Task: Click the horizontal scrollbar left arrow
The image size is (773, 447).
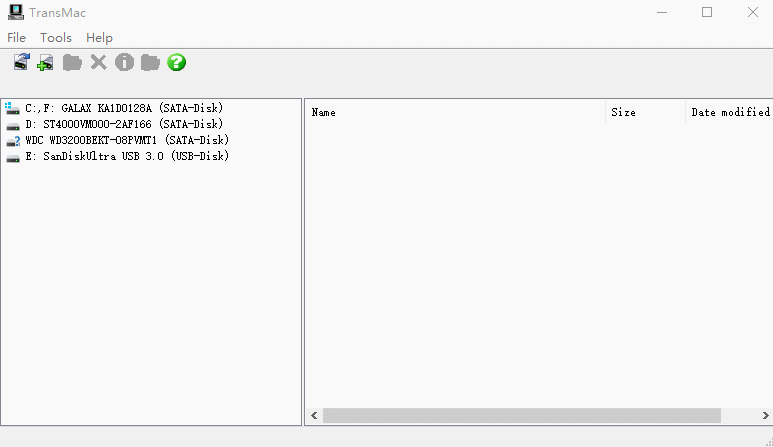Action: (x=314, y=415)
